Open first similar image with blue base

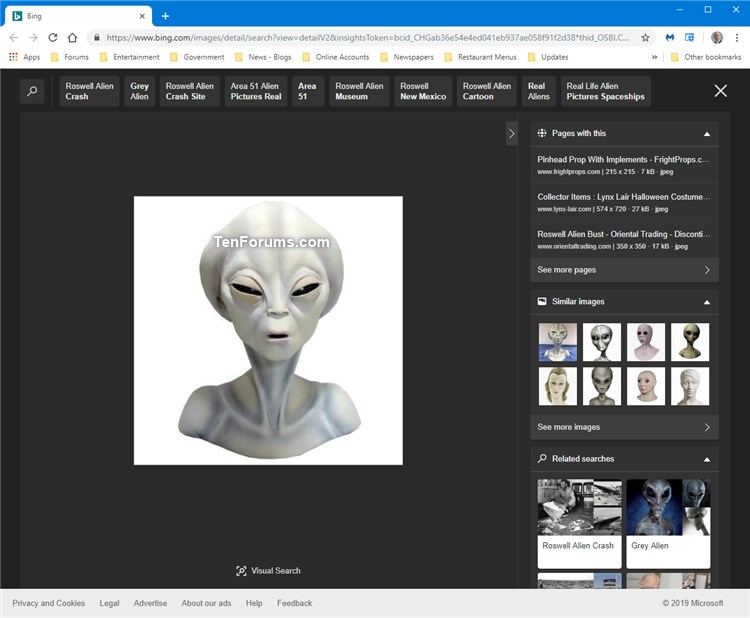(x=558, y=342)
